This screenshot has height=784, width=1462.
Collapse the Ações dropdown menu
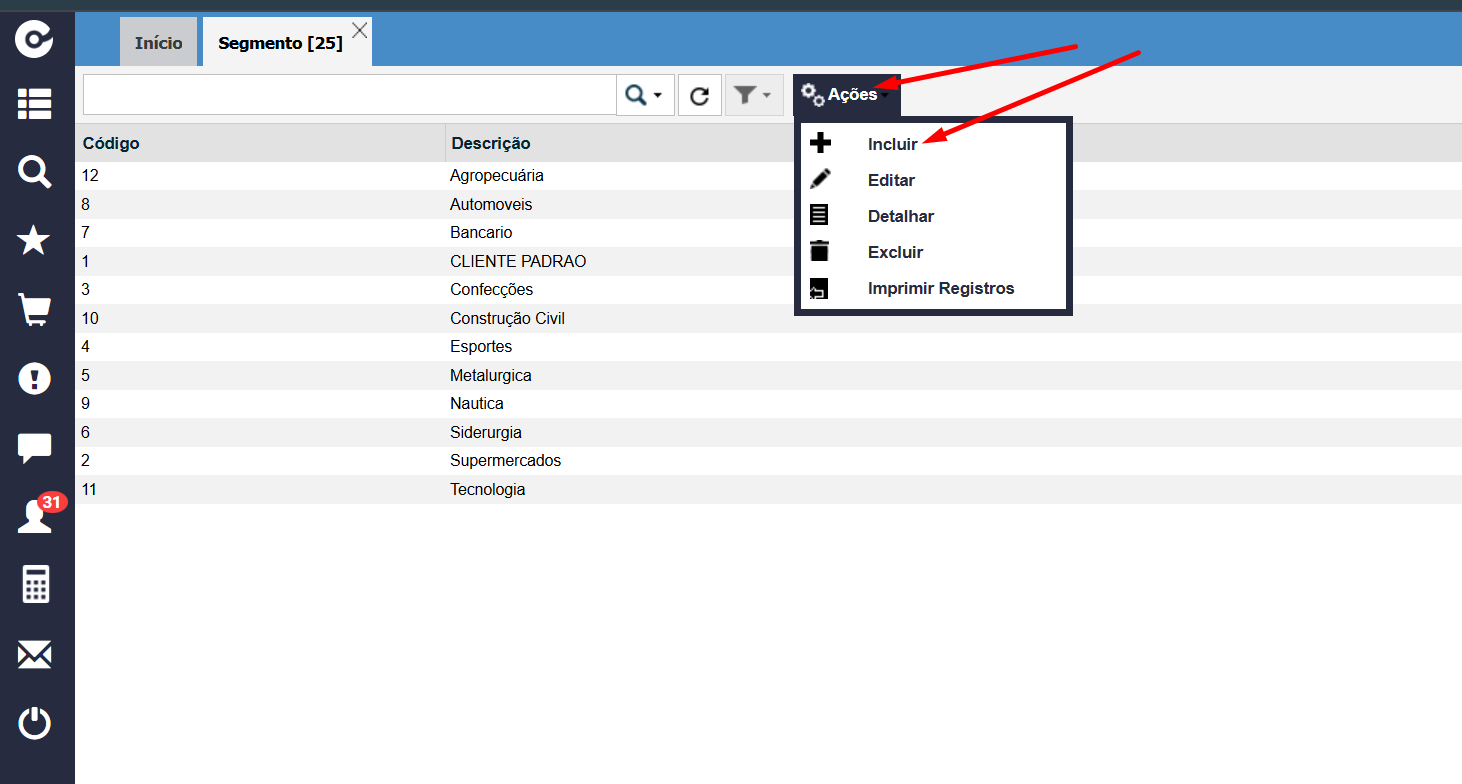pyautogui.click(x=847, y=95)
